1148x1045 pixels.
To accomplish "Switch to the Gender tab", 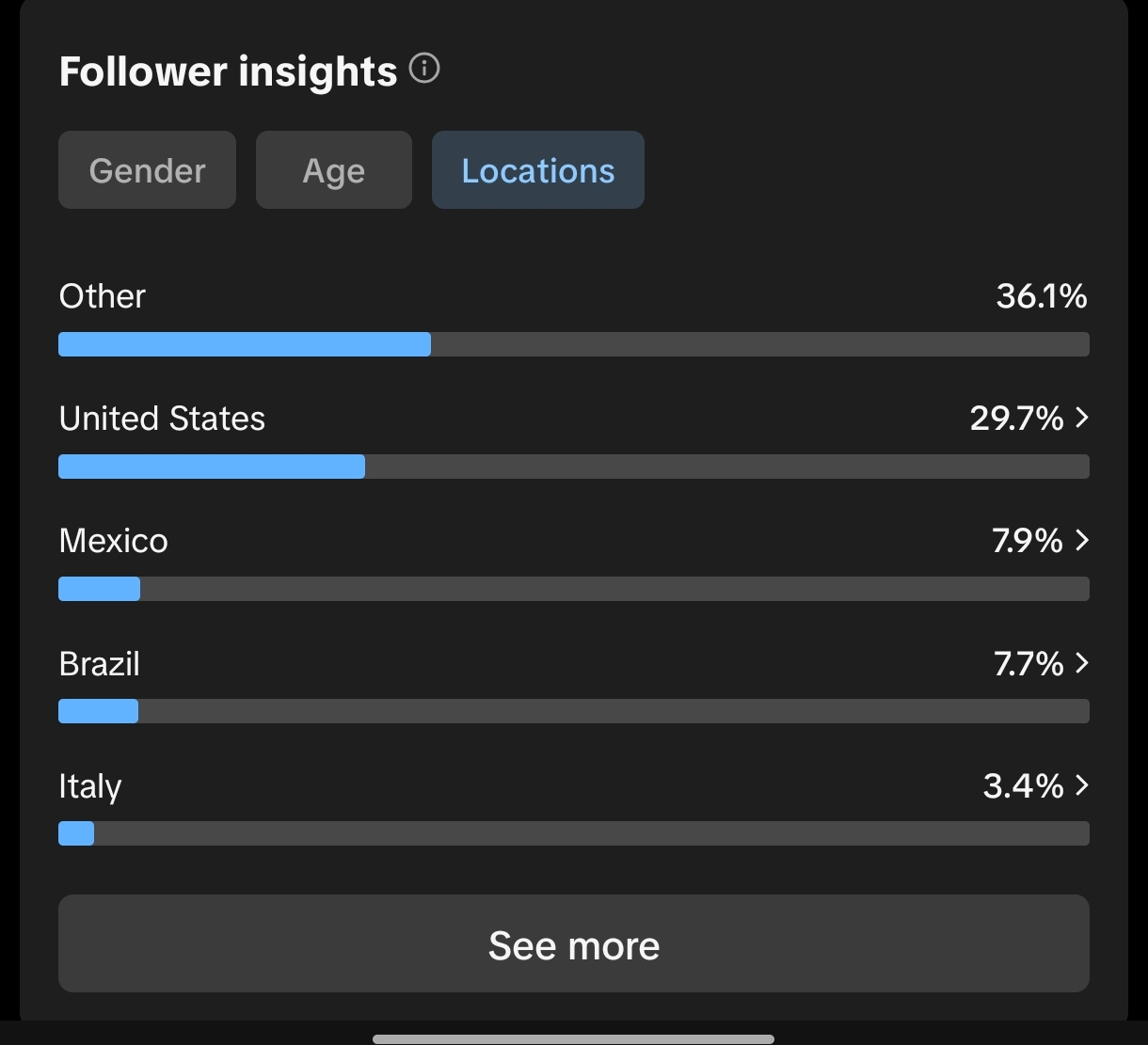I will point(147,170).
